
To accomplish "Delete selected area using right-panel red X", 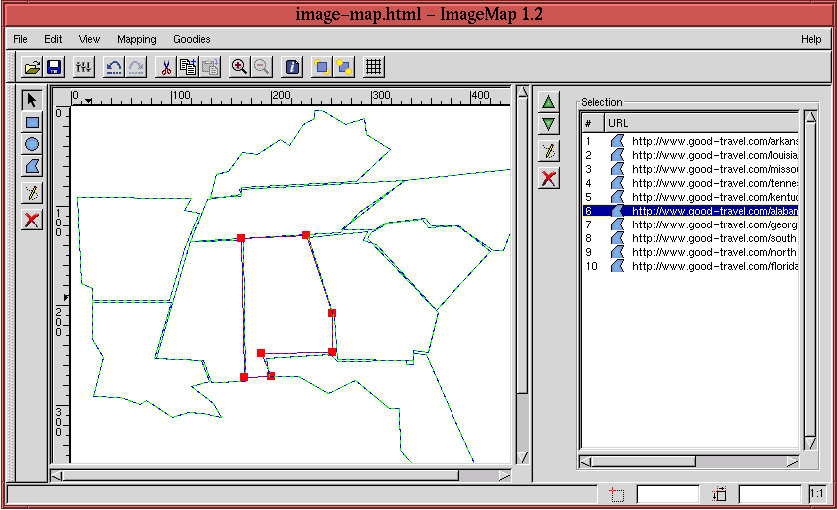I will coord(548,178).
